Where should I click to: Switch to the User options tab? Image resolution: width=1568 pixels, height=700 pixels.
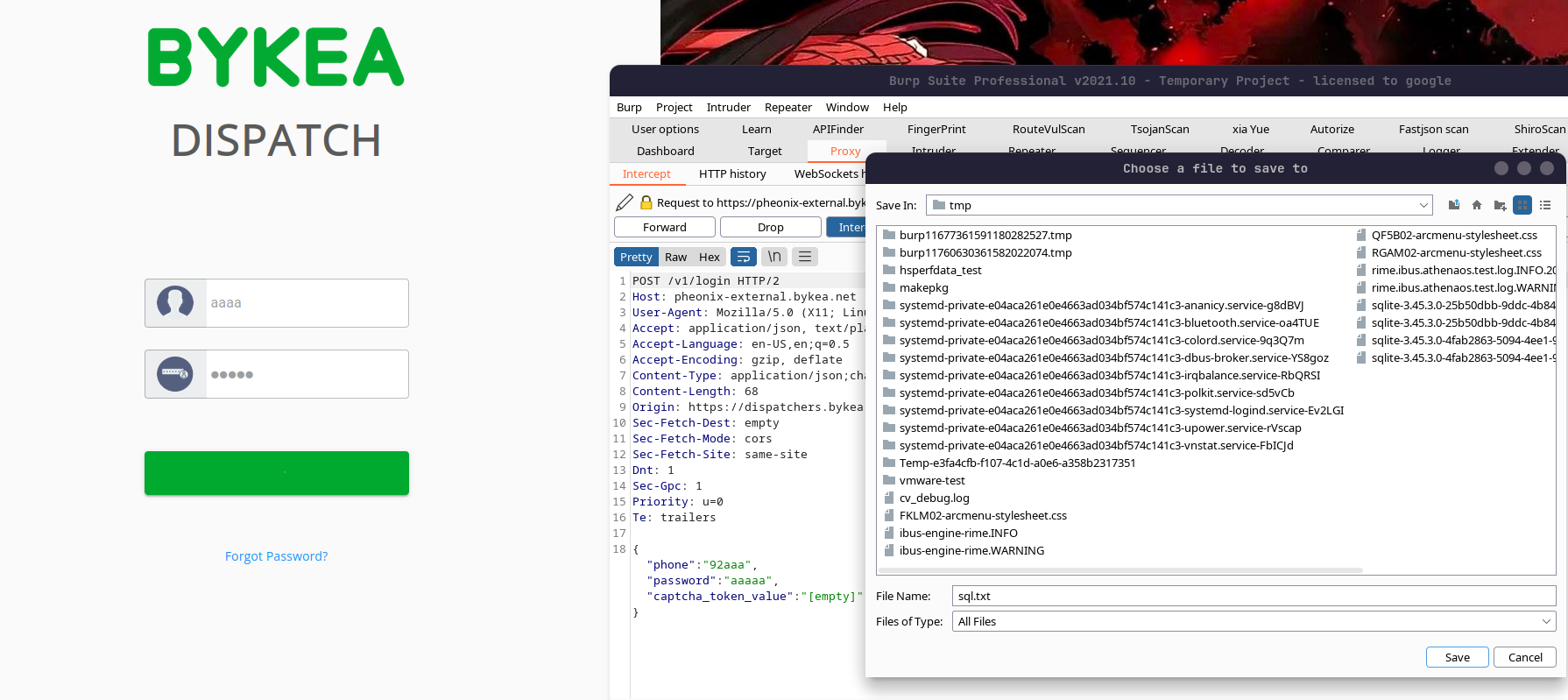coord(665,129)
